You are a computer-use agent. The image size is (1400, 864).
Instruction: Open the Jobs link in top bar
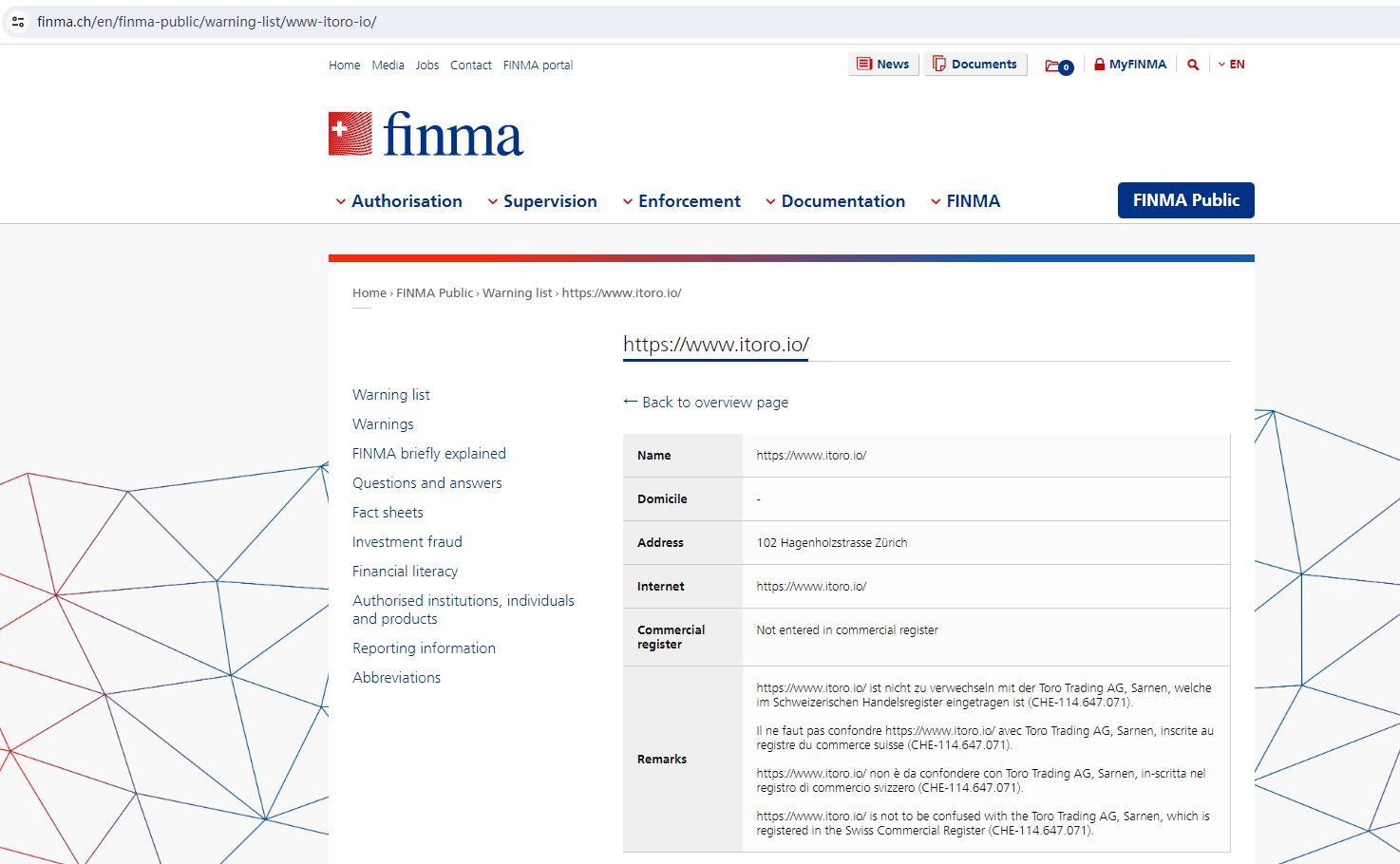tap(426, 66)
